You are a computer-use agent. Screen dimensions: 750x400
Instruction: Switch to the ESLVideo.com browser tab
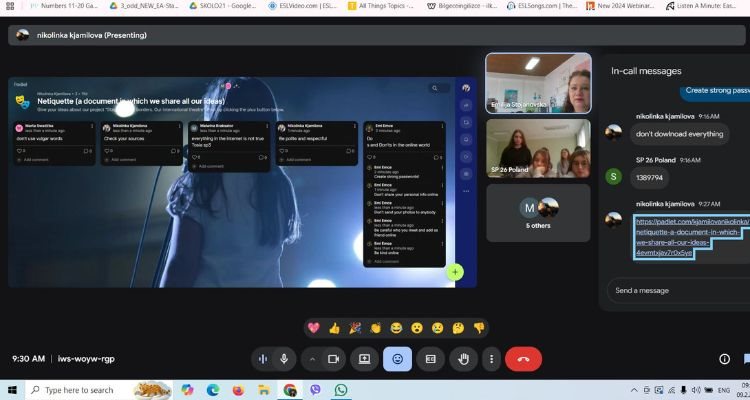click(x=303, y=6)
